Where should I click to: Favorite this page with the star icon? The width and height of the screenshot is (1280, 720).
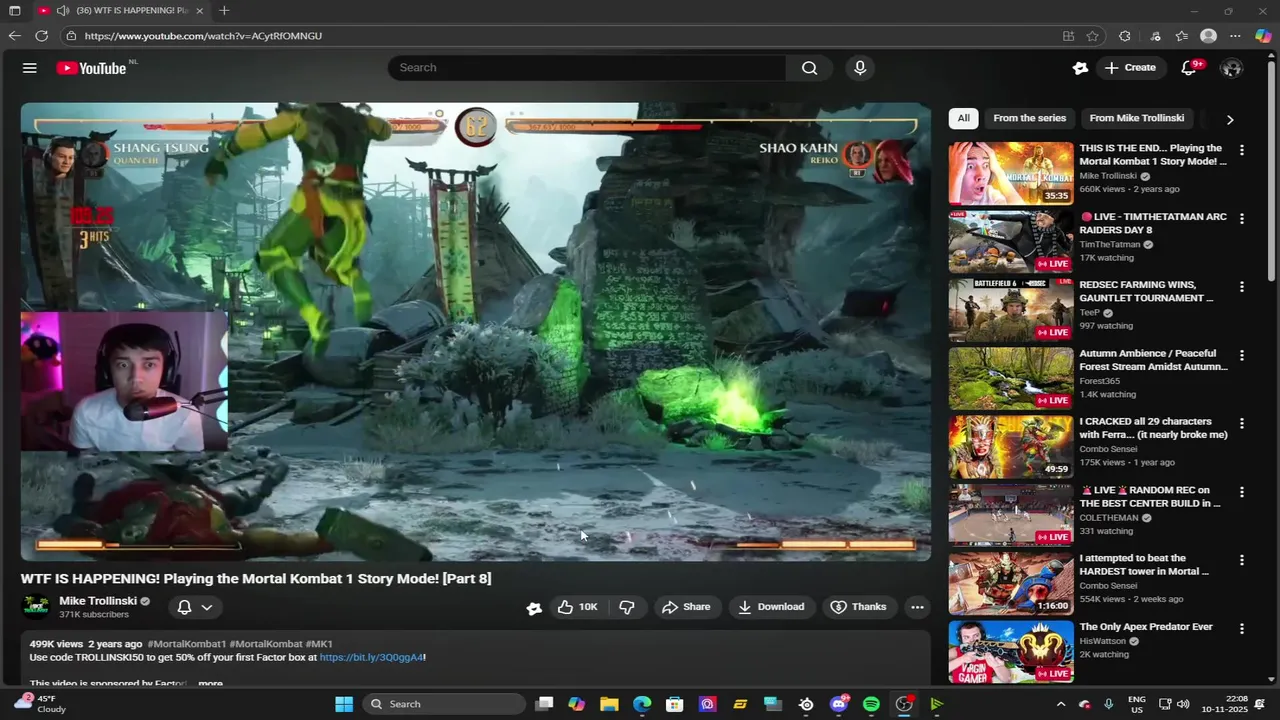click(x=1093, y=36)
